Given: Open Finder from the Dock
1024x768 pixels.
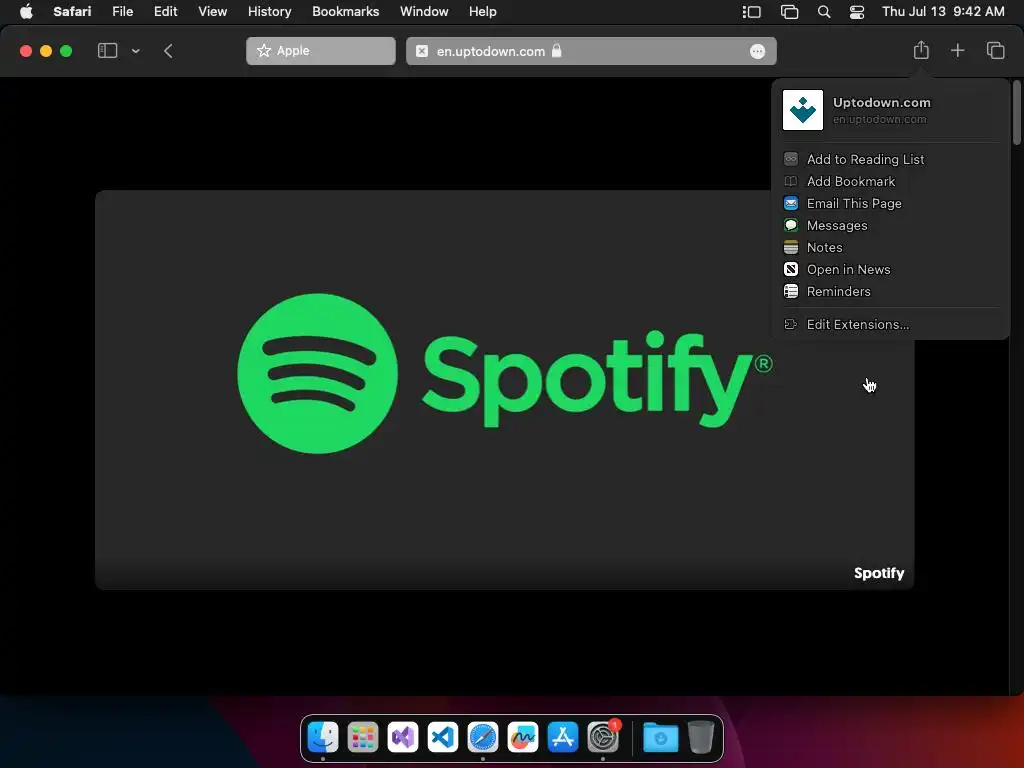Looking at the screenshot, I should click(x=323, y=738).
